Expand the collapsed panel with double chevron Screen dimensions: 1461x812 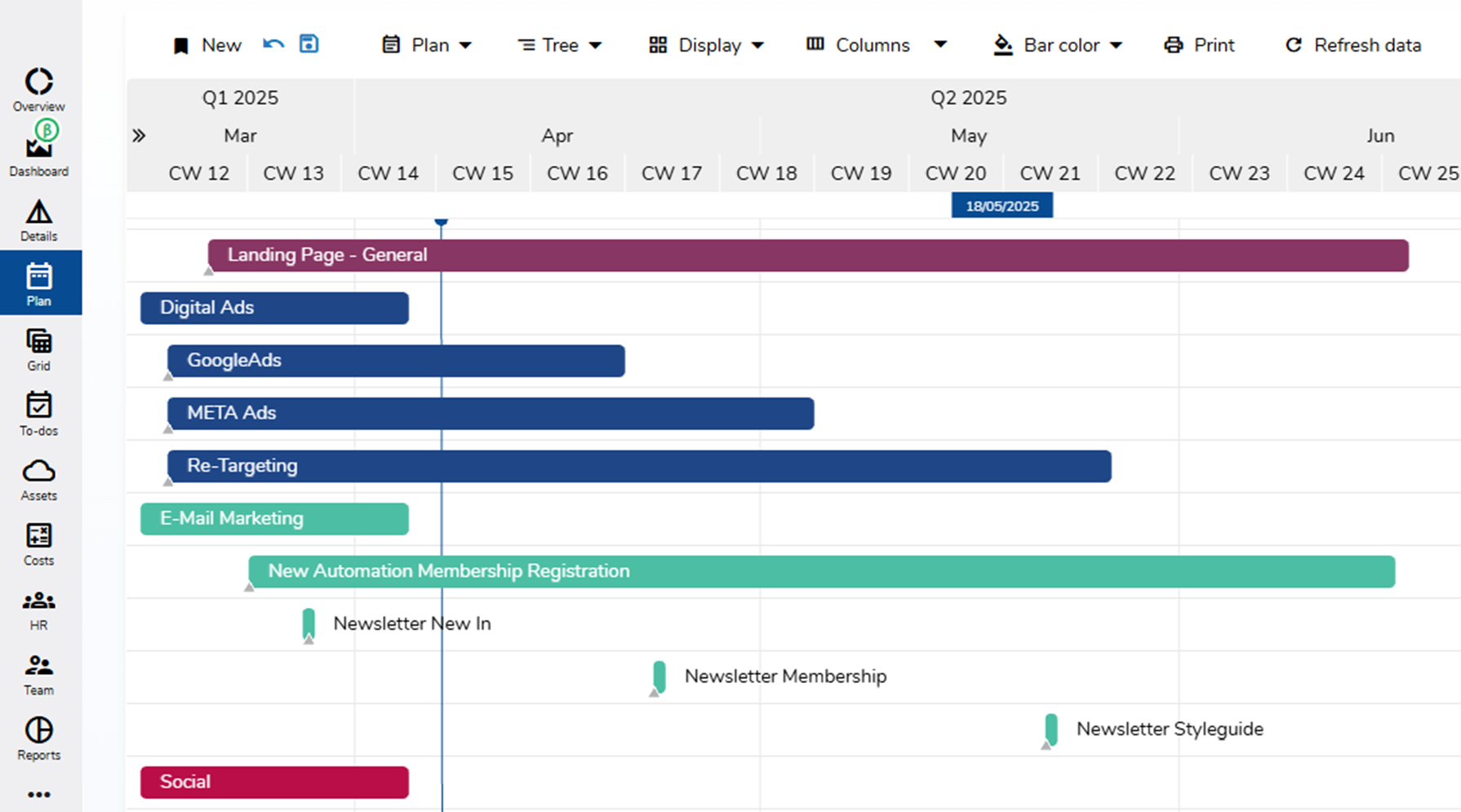(x=139, y=135)
